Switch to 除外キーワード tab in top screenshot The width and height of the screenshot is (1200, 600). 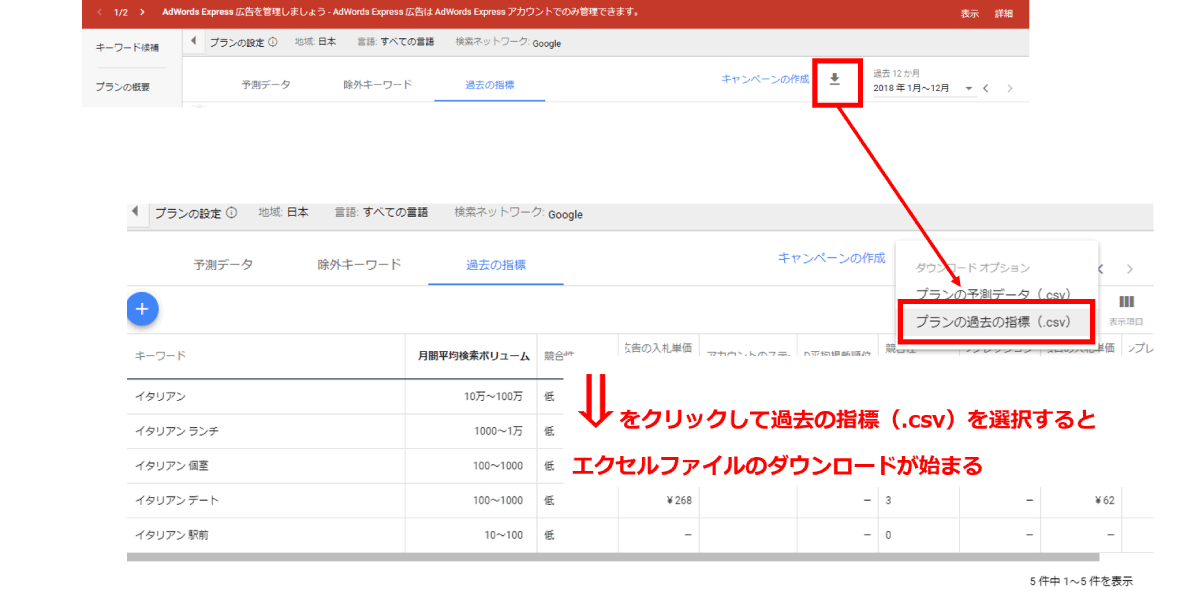tap(377, 85)
